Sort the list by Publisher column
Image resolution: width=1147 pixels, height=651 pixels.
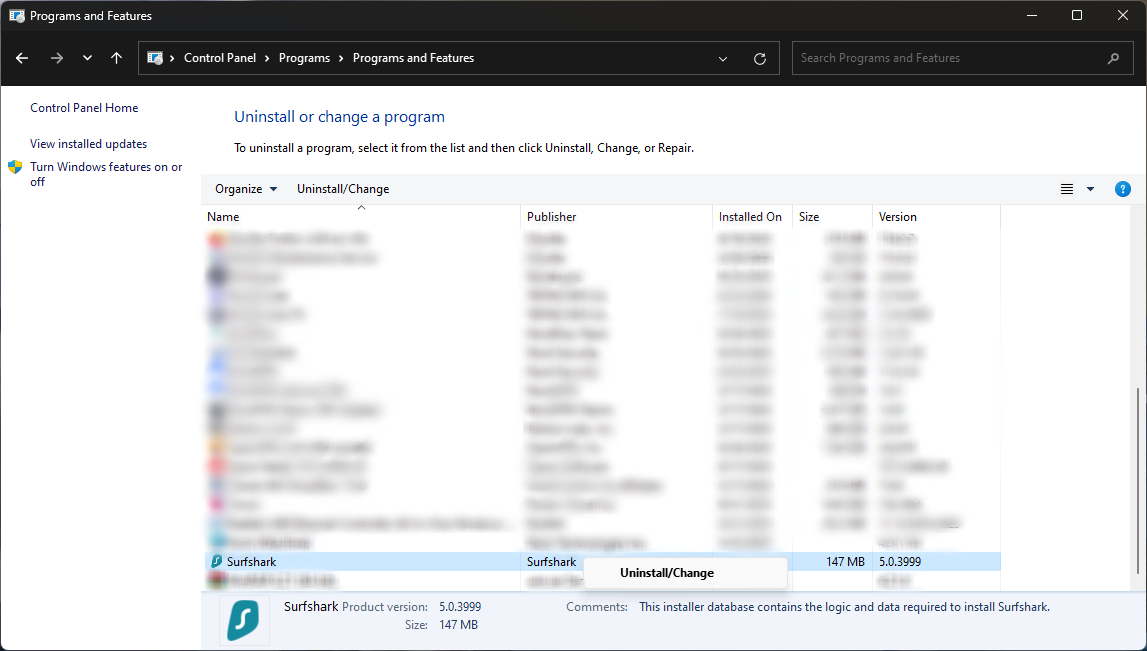pyautogui.click(x=552, y=217)
